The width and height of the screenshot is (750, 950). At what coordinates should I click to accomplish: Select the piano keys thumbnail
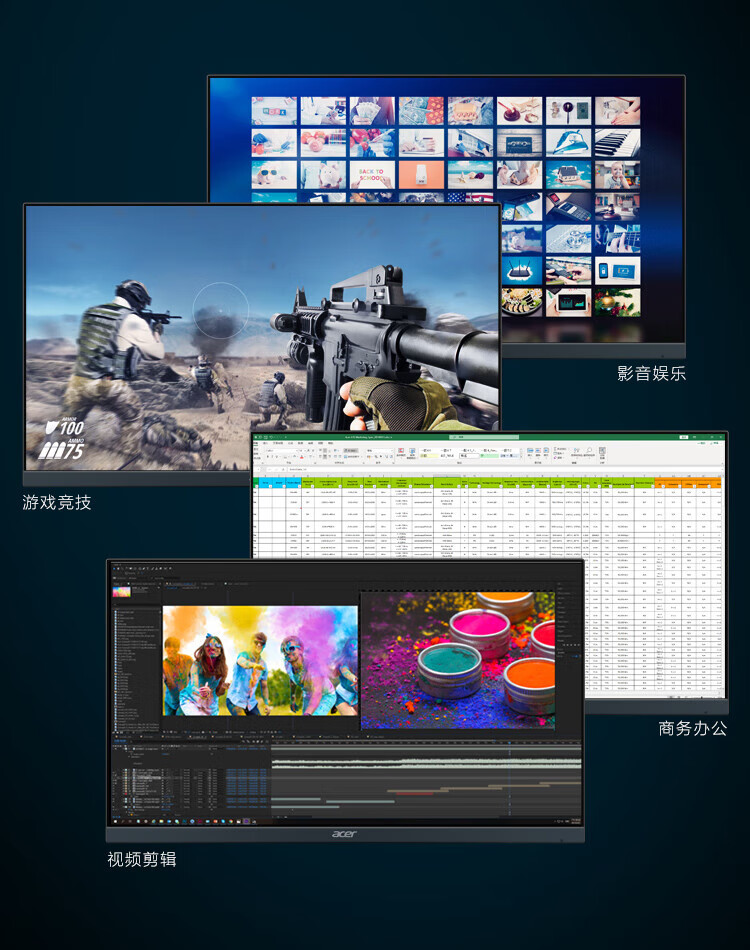click(617, 143)
